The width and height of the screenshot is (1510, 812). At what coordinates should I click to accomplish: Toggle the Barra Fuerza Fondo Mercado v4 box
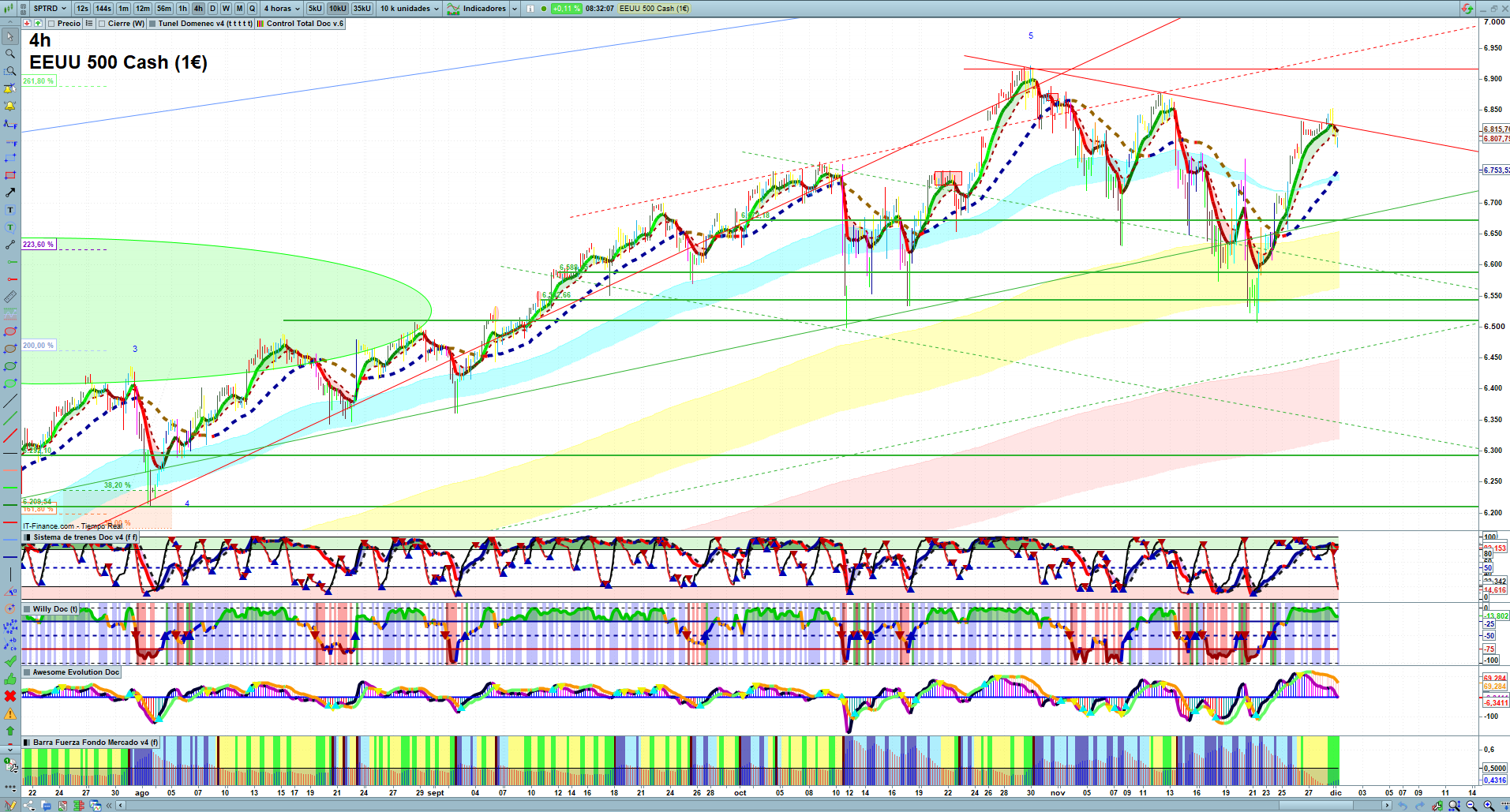pos(28,743)
